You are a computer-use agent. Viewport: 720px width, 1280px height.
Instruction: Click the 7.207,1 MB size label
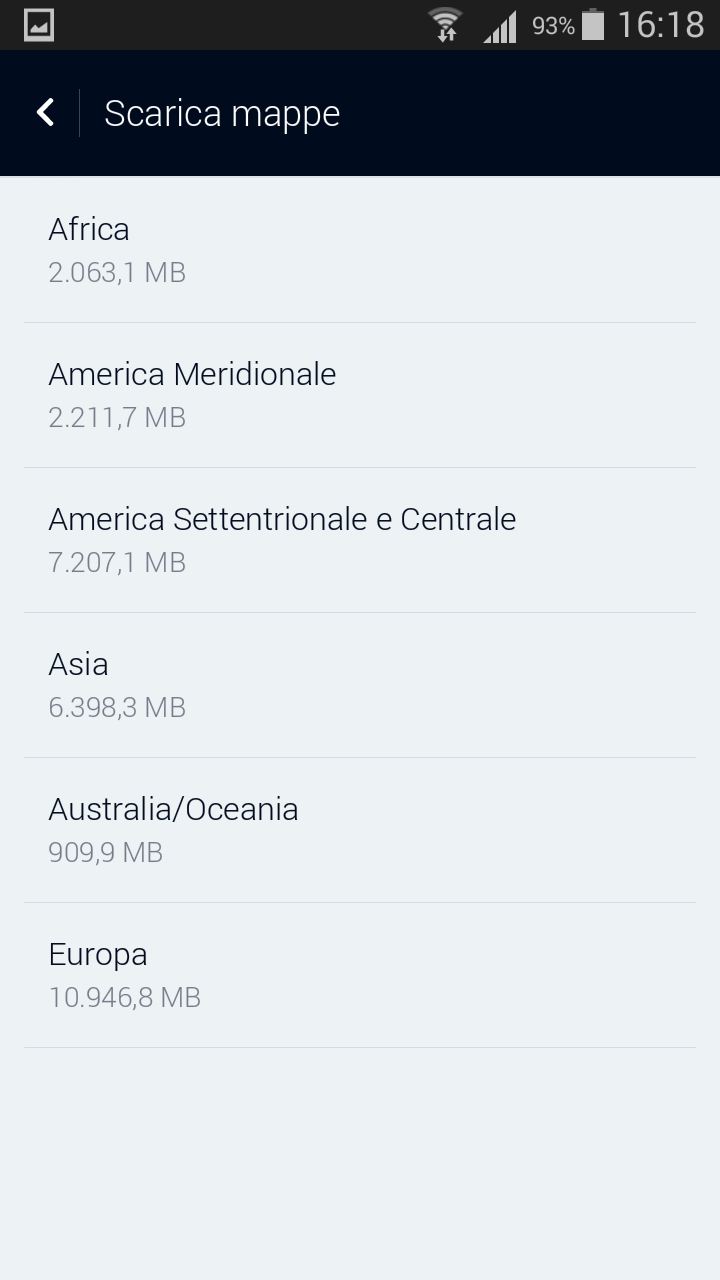117,562
